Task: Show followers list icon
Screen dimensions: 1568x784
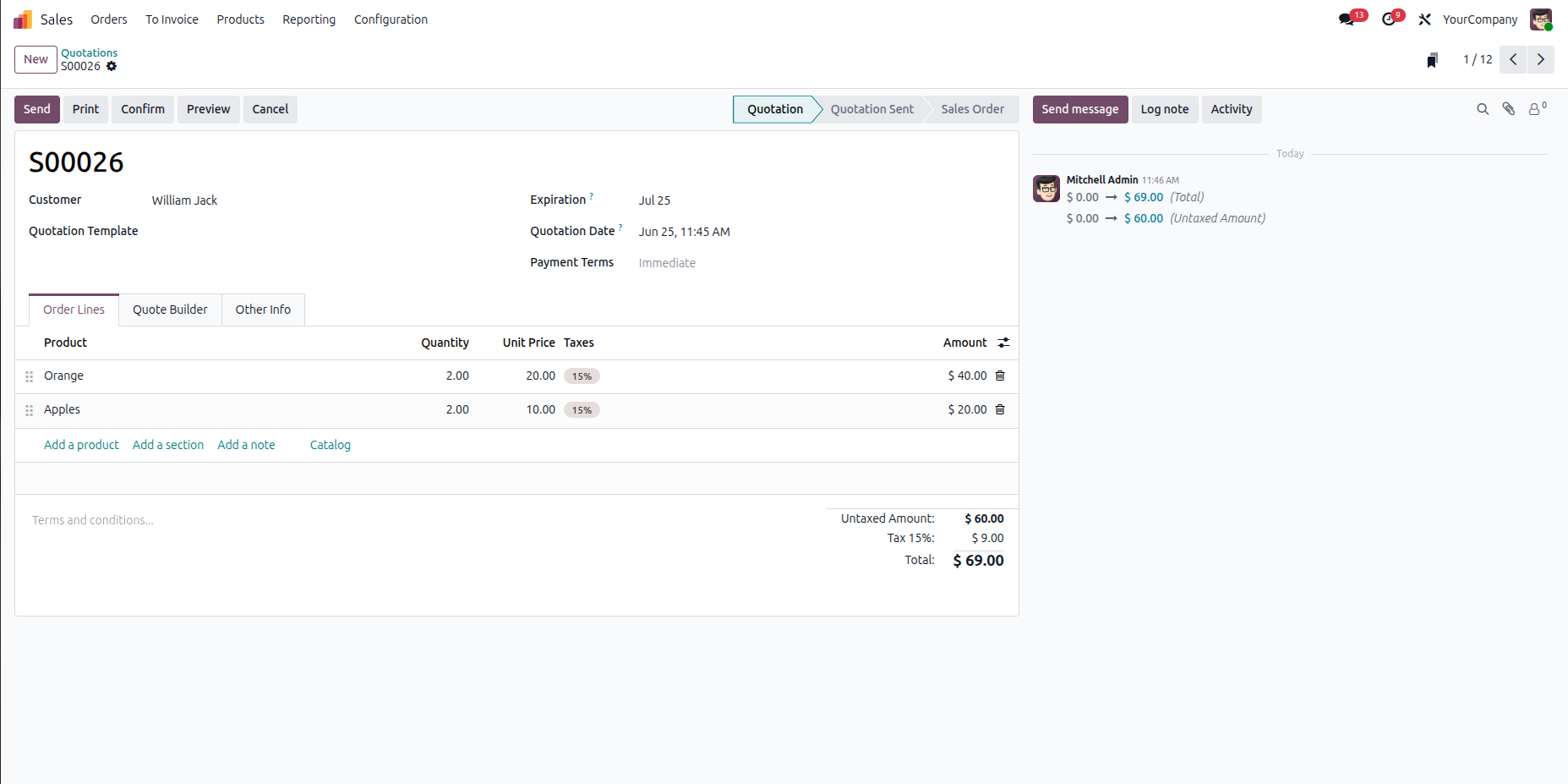Action: [x=1537, y=109]
